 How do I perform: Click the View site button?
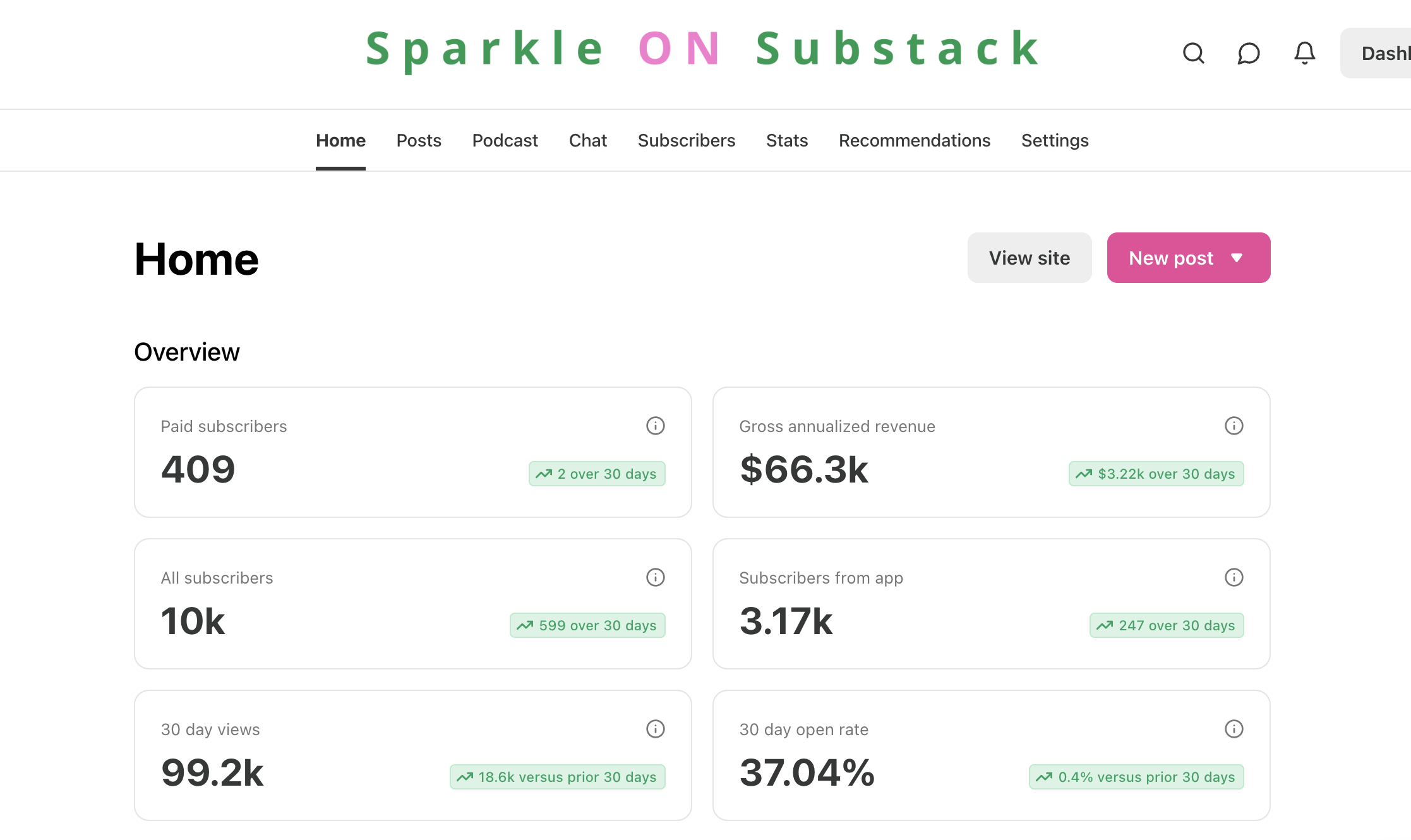(x=1030, y=258)
